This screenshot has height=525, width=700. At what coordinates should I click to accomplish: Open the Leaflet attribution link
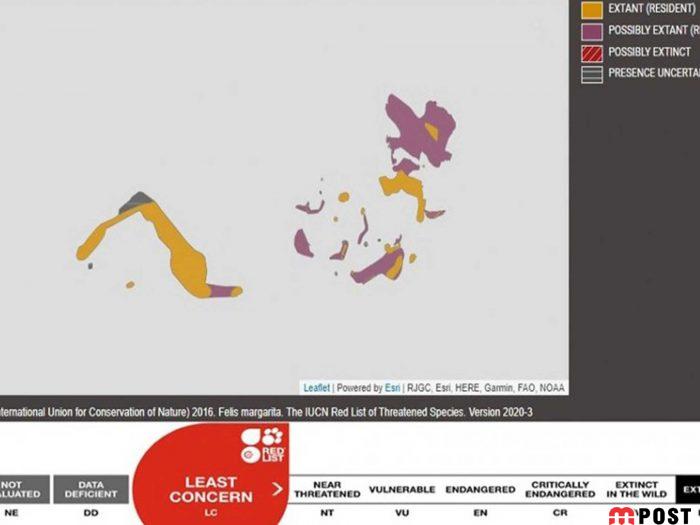[316, 388]
